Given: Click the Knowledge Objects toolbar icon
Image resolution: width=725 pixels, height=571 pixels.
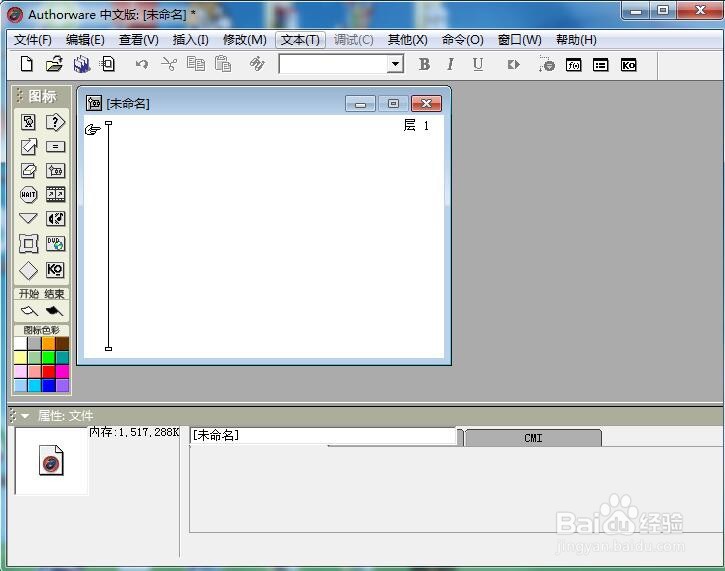Looking at the screenshot, I should [628, 65].
